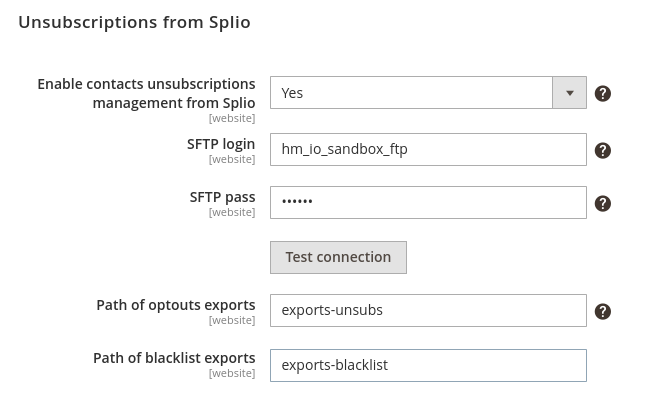The width and height of the screenshot is (645, 404).
Task: Select the exports-unsubs path input field
Action: coord(427,310)
